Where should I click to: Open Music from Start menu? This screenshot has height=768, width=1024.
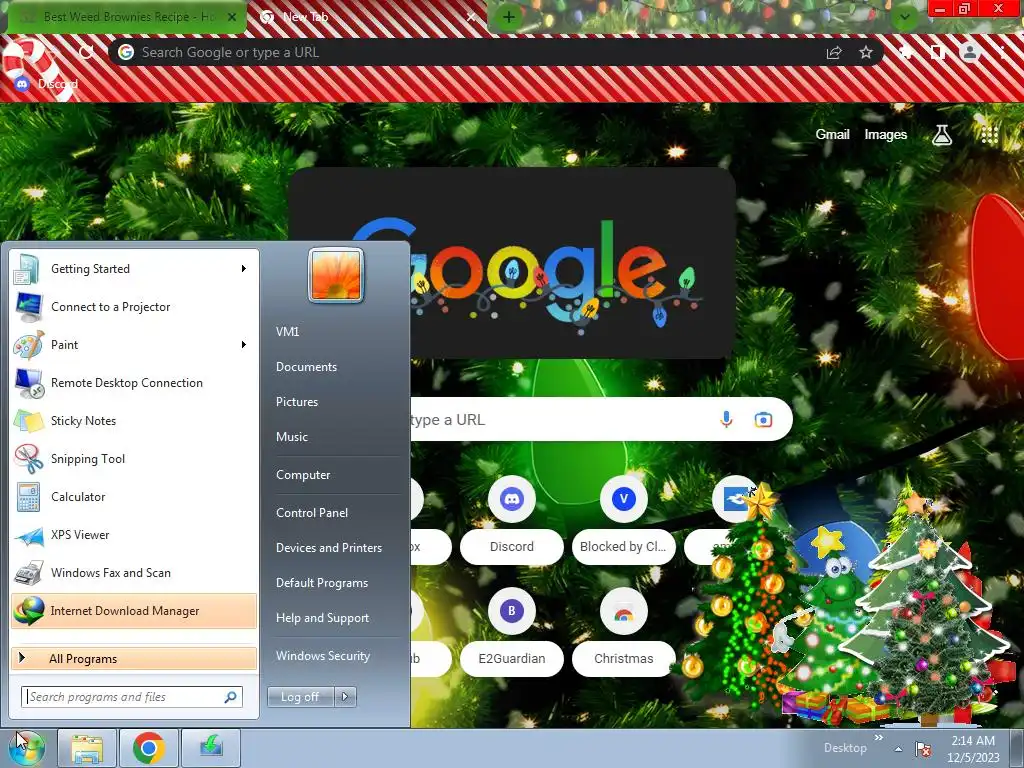coord(292,437)
